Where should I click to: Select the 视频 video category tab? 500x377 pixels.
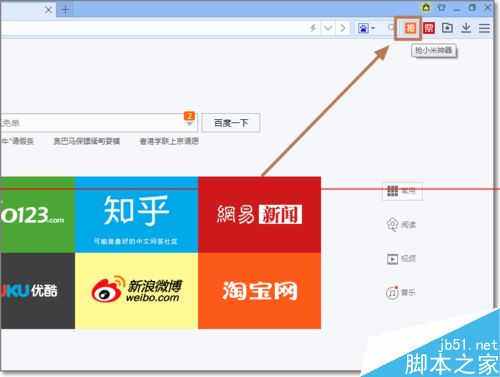coord(401,259)
